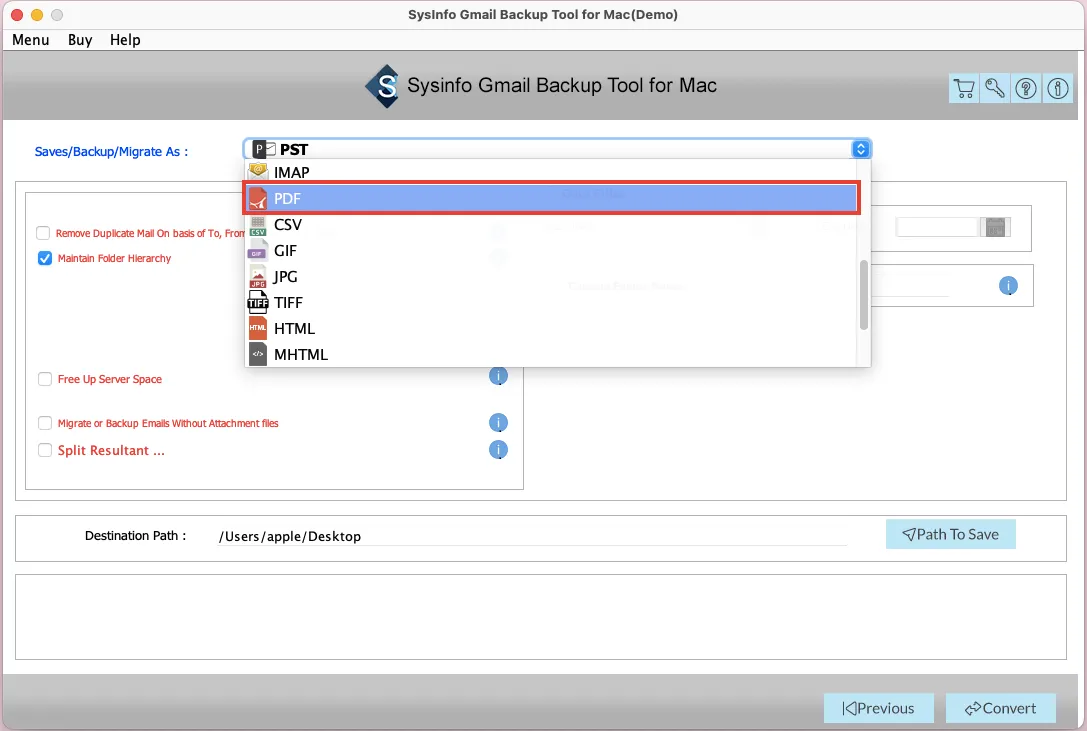This screenshot has height=731, width=1087.
Task: Click the date input field beside calendar
Action: pyautogui.click(x=937, y=227)
